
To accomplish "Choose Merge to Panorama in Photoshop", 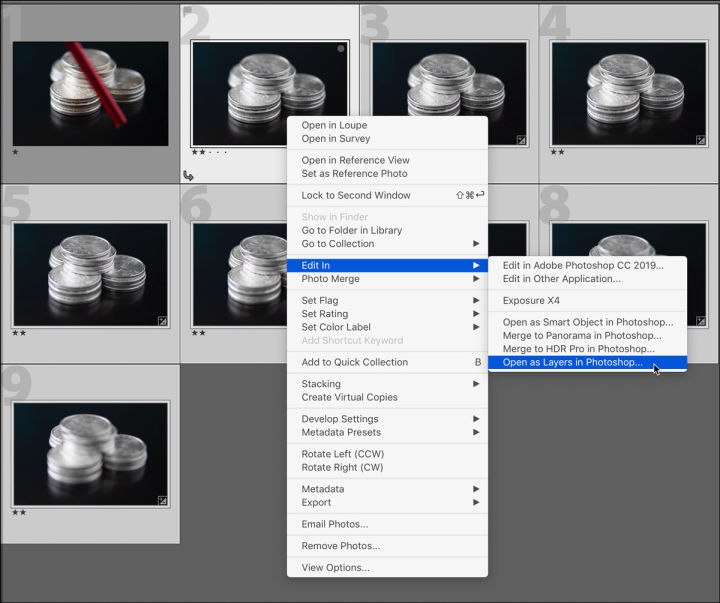I will [x=588, y=335].
